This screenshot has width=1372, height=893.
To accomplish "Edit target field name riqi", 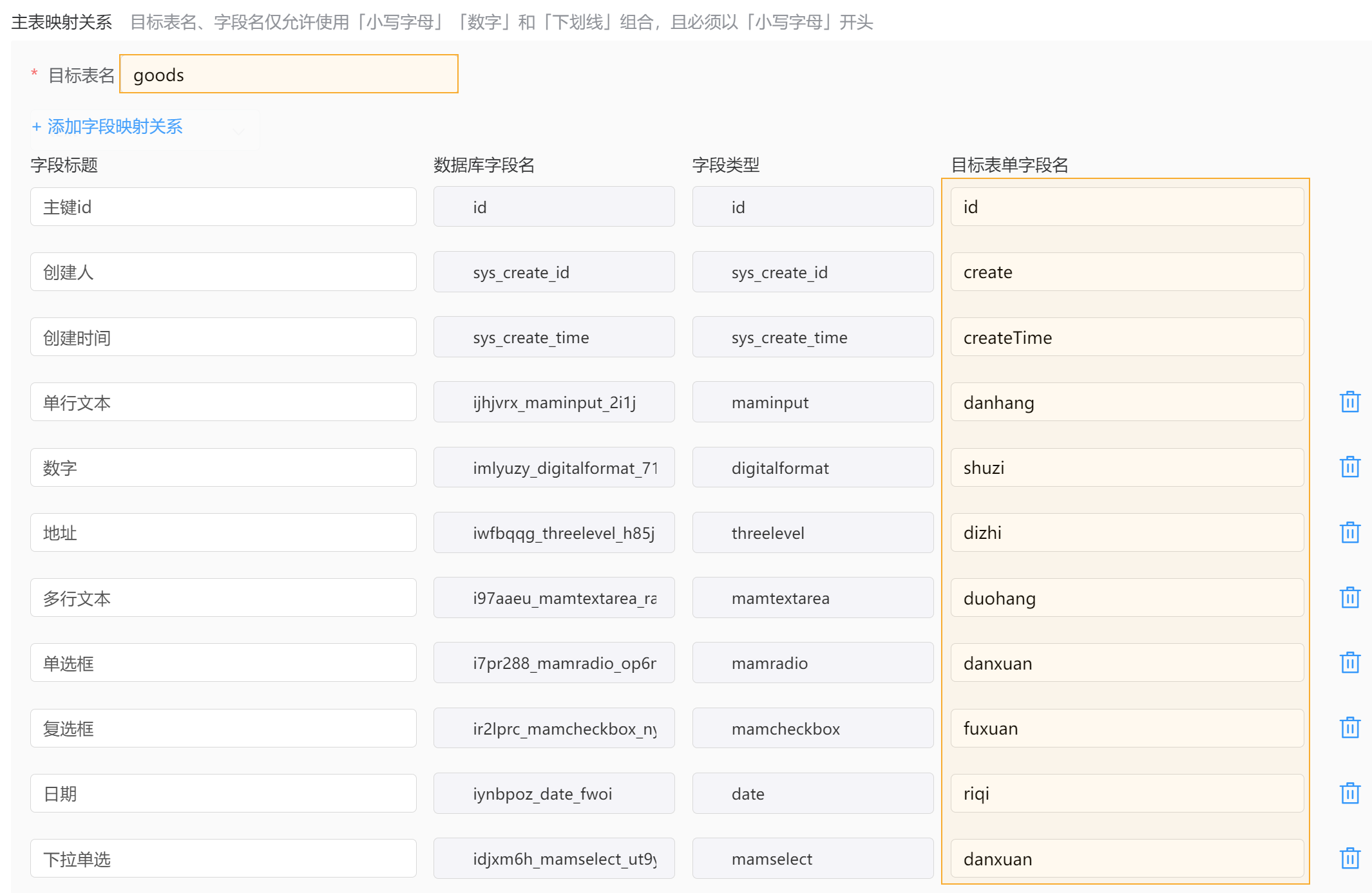I will point(1127,793).
